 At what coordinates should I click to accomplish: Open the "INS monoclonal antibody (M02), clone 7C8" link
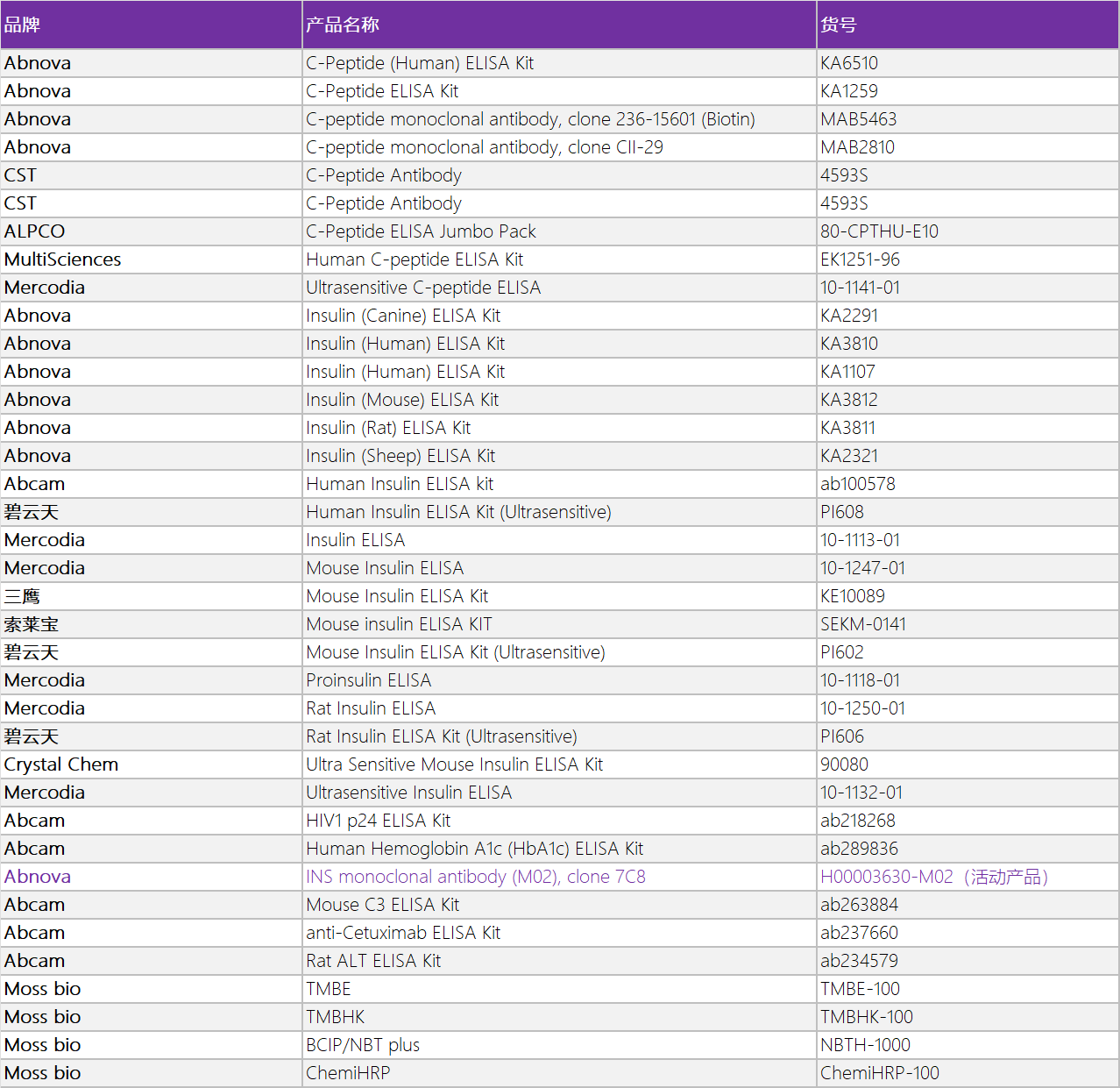476,877
